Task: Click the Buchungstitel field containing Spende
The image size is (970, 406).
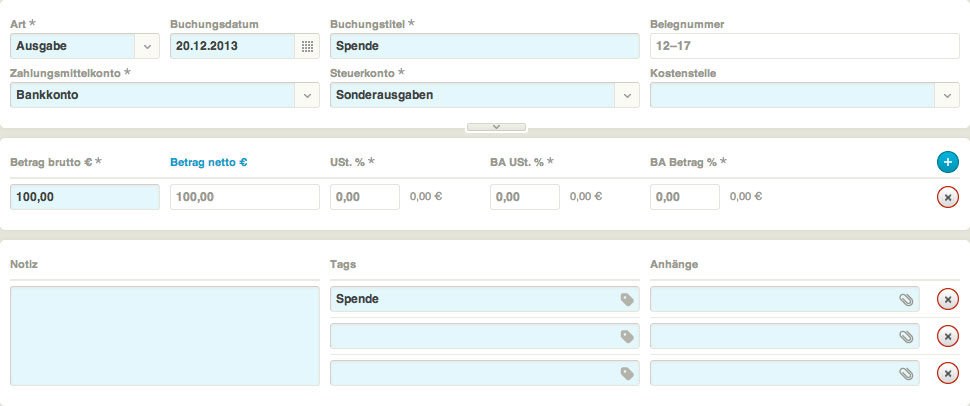Action: [x=485, y=46]
